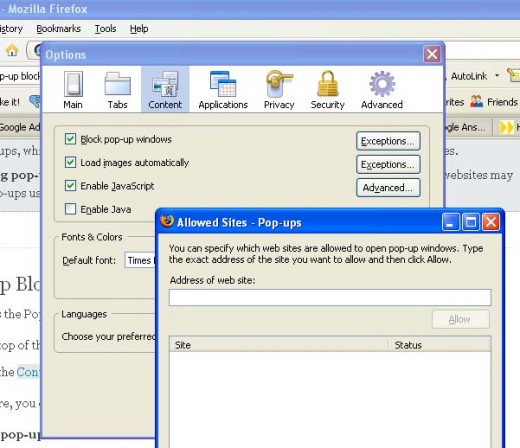
Task: Open the Tabs options panel
Action: tap(117, 90)
